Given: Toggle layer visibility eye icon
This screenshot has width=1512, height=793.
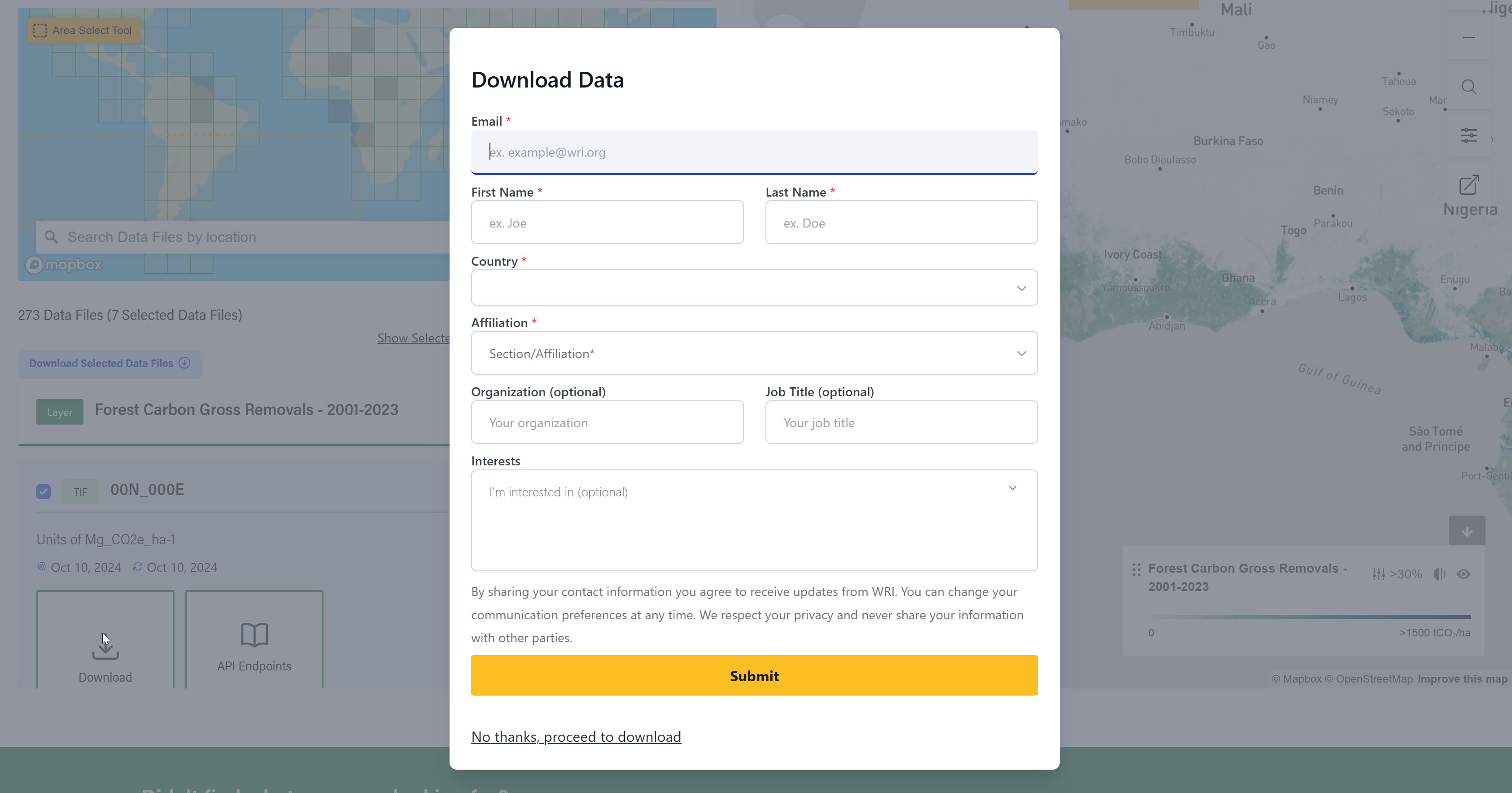Looking at the screenshot, I should click(1463, 574).
